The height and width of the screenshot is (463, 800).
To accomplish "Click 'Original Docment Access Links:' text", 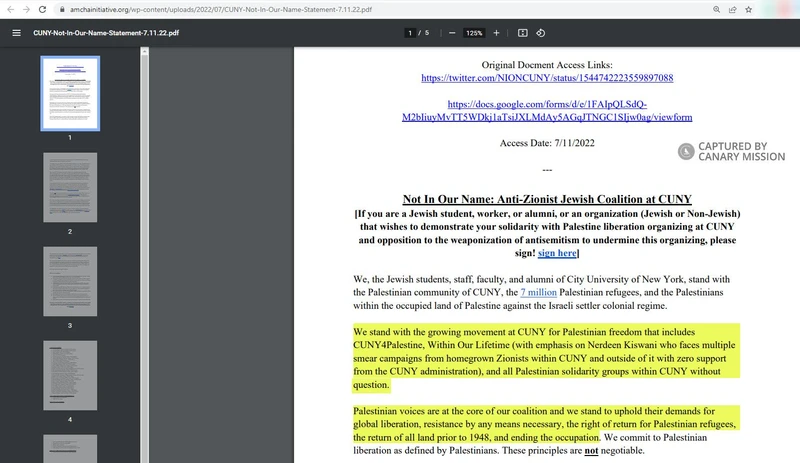I will (x=547, y=65).
